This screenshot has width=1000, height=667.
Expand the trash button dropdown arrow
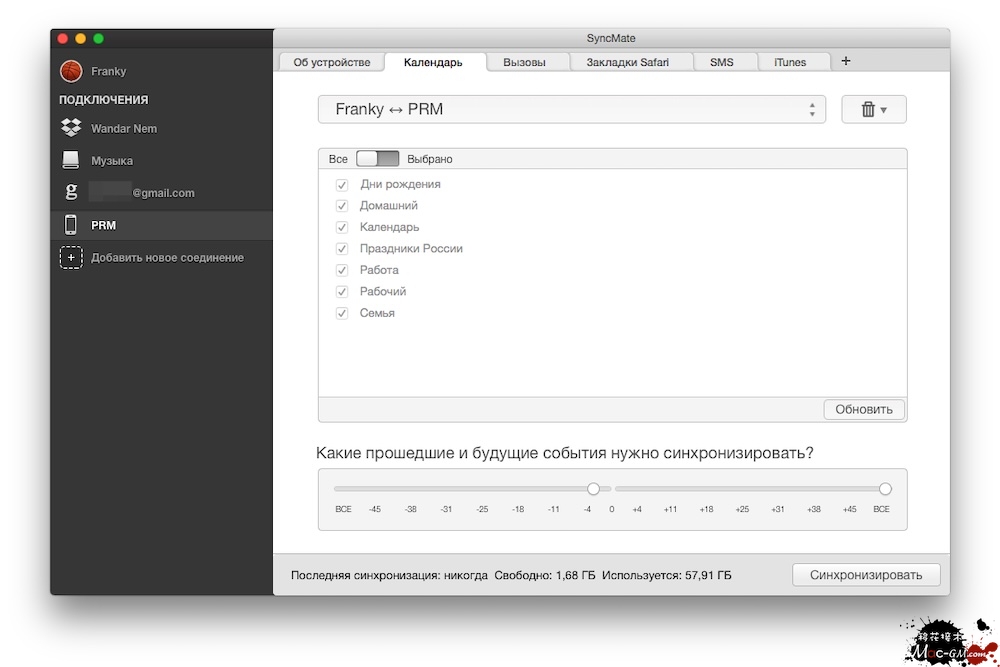point(884,110)
